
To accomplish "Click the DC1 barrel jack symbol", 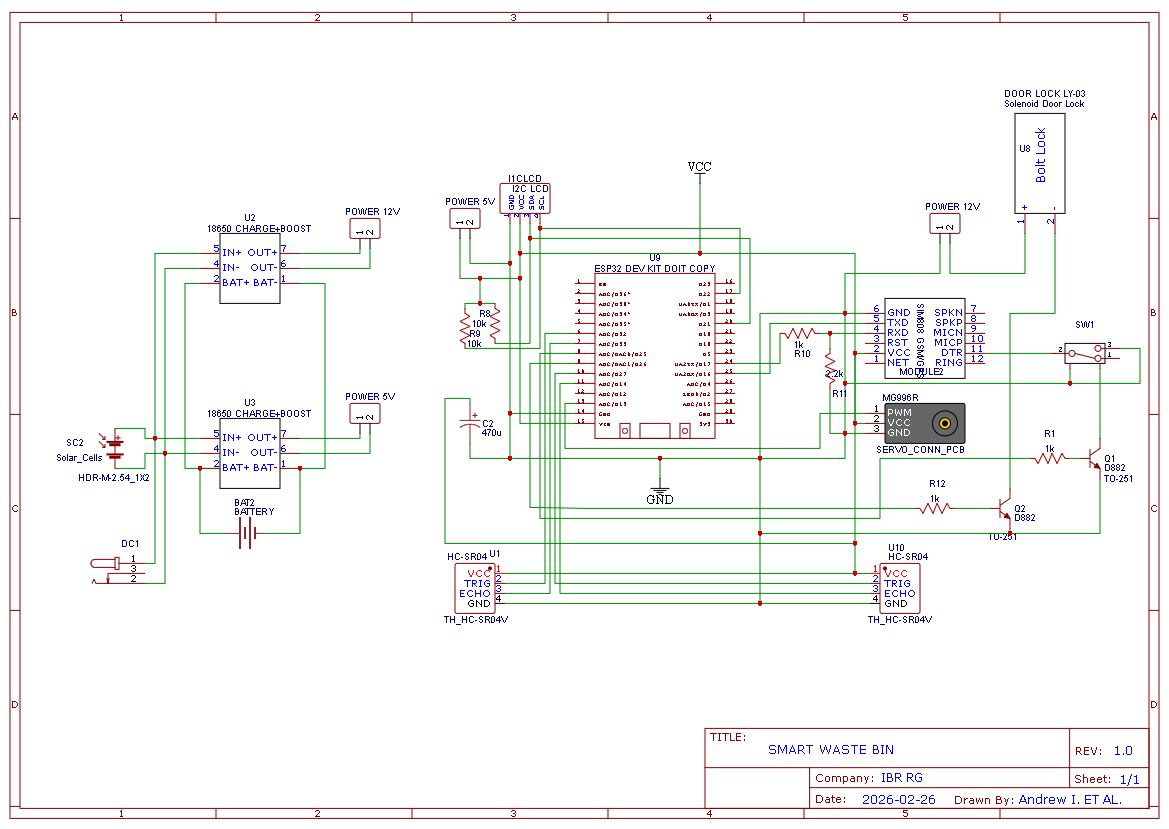I will click(117, 569).
